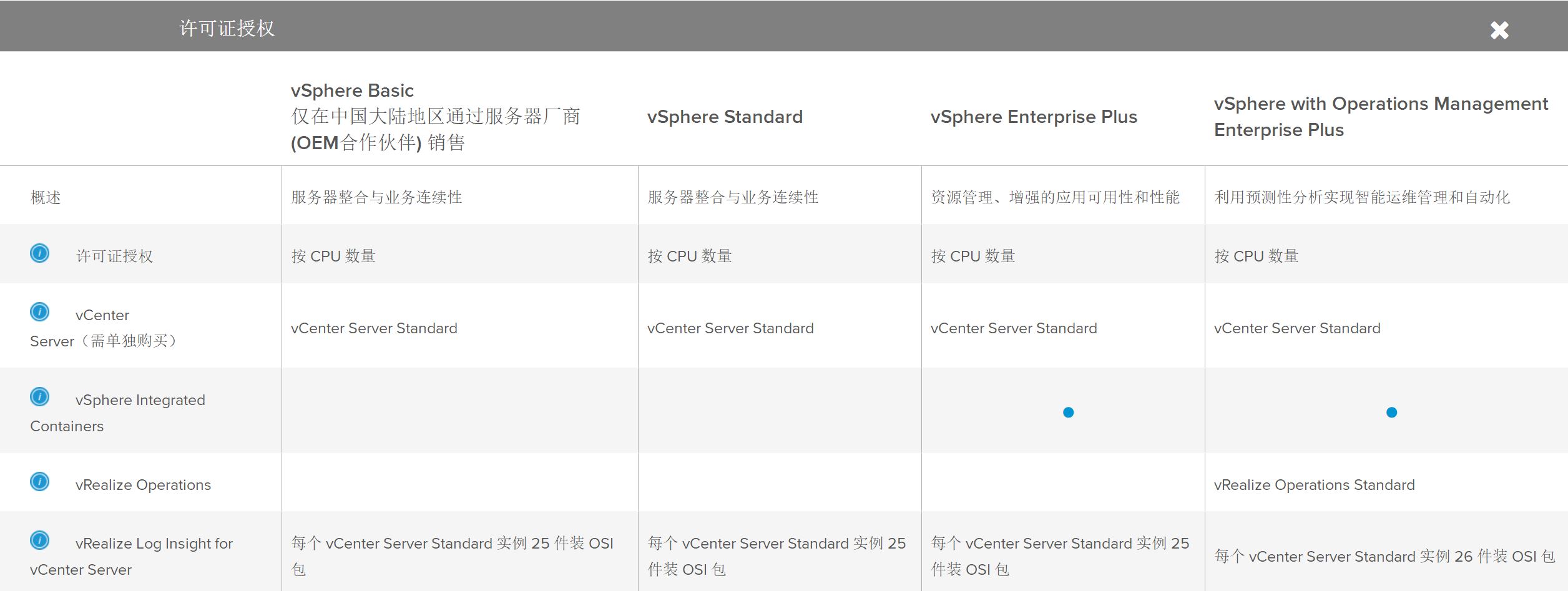Screen dimensions: 1568x591
Task: Click info icon next to vCenter Server row
Action: (x=40, y=311)
